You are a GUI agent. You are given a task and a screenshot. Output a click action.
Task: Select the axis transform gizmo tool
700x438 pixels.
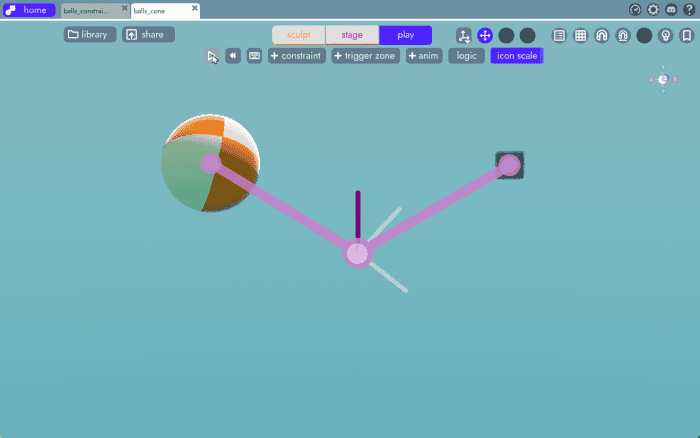[464, 35]
